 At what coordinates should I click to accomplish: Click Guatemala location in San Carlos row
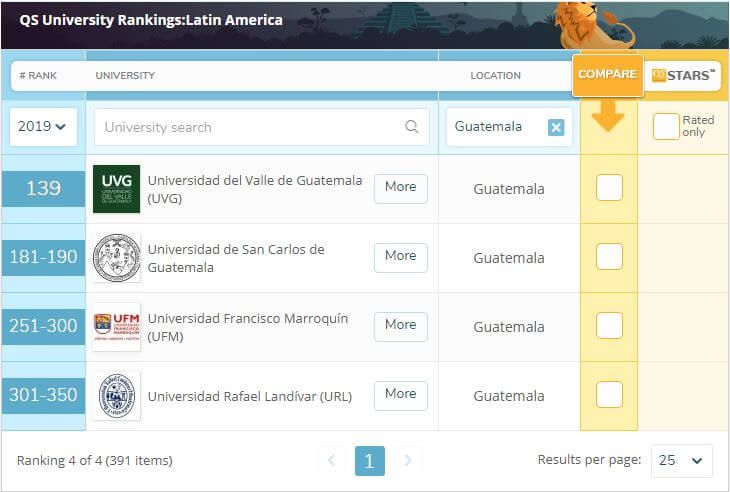pos(509,258)
